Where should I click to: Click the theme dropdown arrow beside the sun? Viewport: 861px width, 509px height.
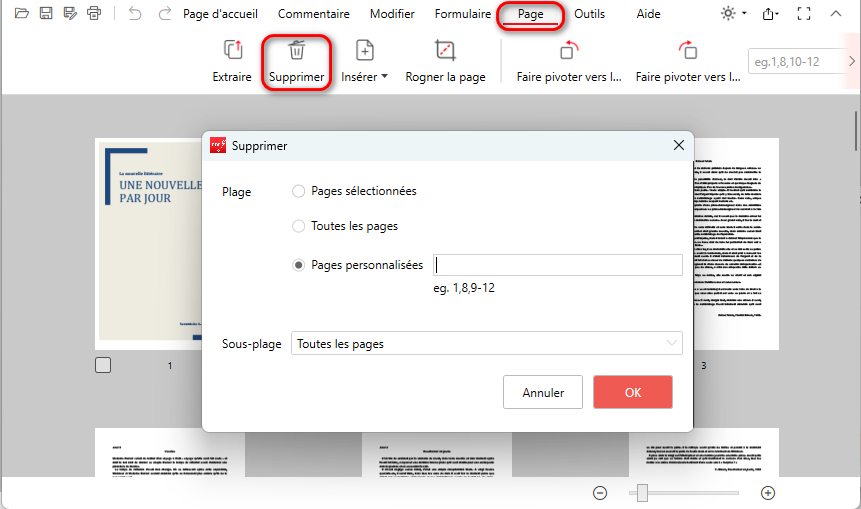(x=744, y=13)
